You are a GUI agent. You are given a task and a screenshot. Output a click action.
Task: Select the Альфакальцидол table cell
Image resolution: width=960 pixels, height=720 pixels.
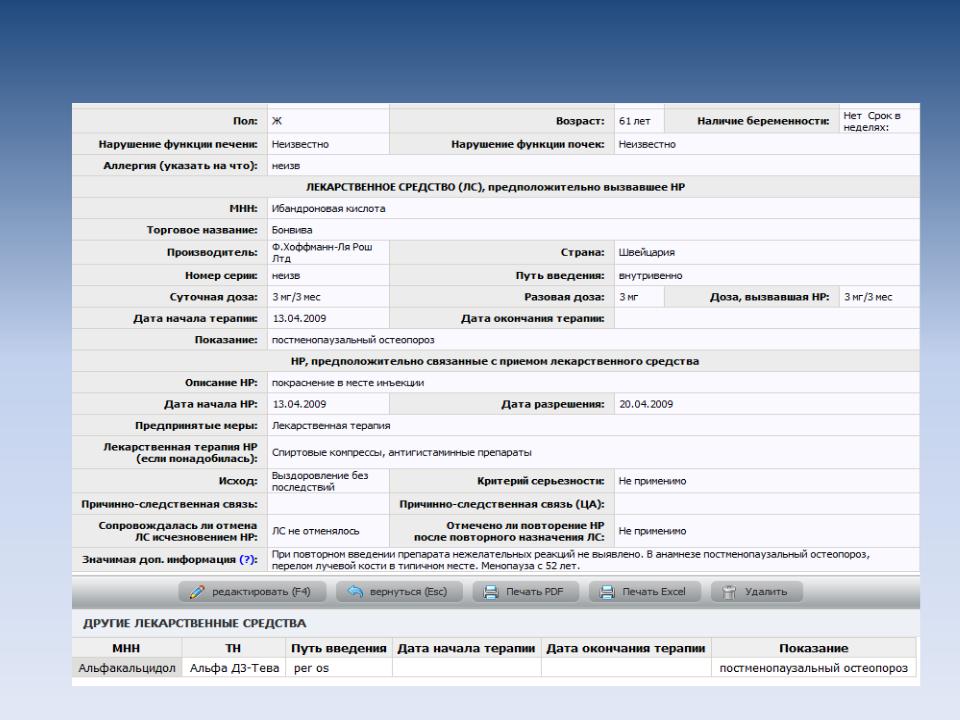(126, 668)
